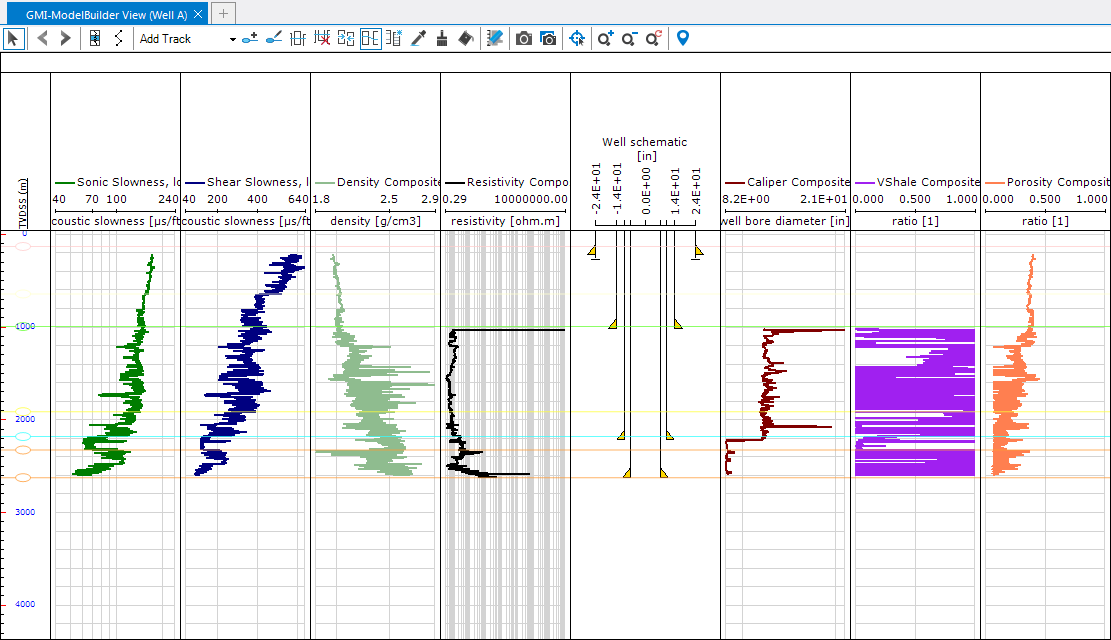The height and width of the screenshot is (640, 1111).
Task: Click the forward navigation arrow
Action: pyautogui.click(x=66, y=39)
